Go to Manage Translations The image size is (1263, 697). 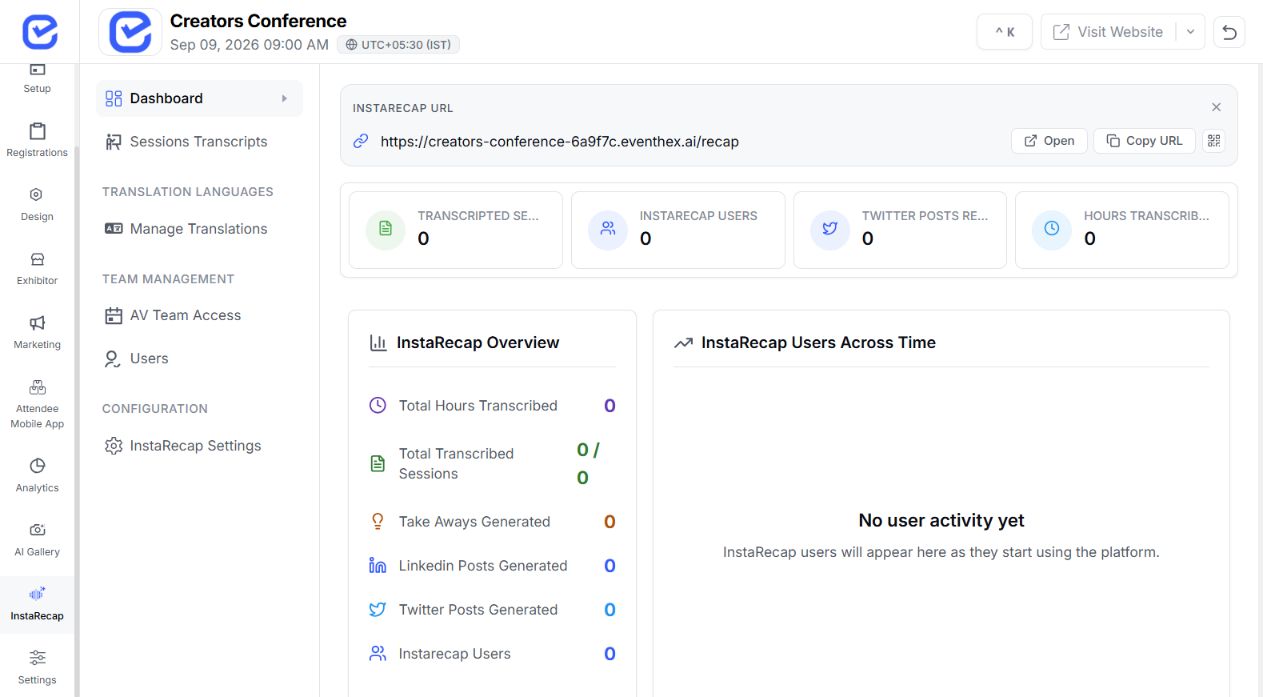(x=199, y=229)
